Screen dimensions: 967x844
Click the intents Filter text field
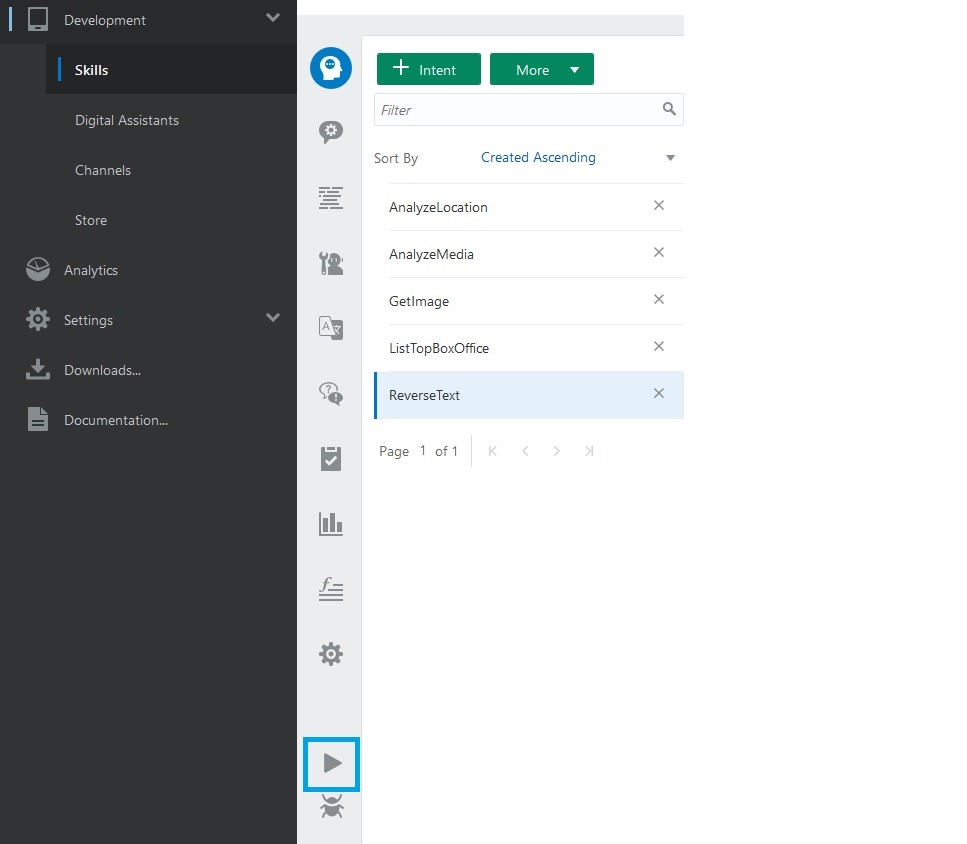tap(516, 110)
